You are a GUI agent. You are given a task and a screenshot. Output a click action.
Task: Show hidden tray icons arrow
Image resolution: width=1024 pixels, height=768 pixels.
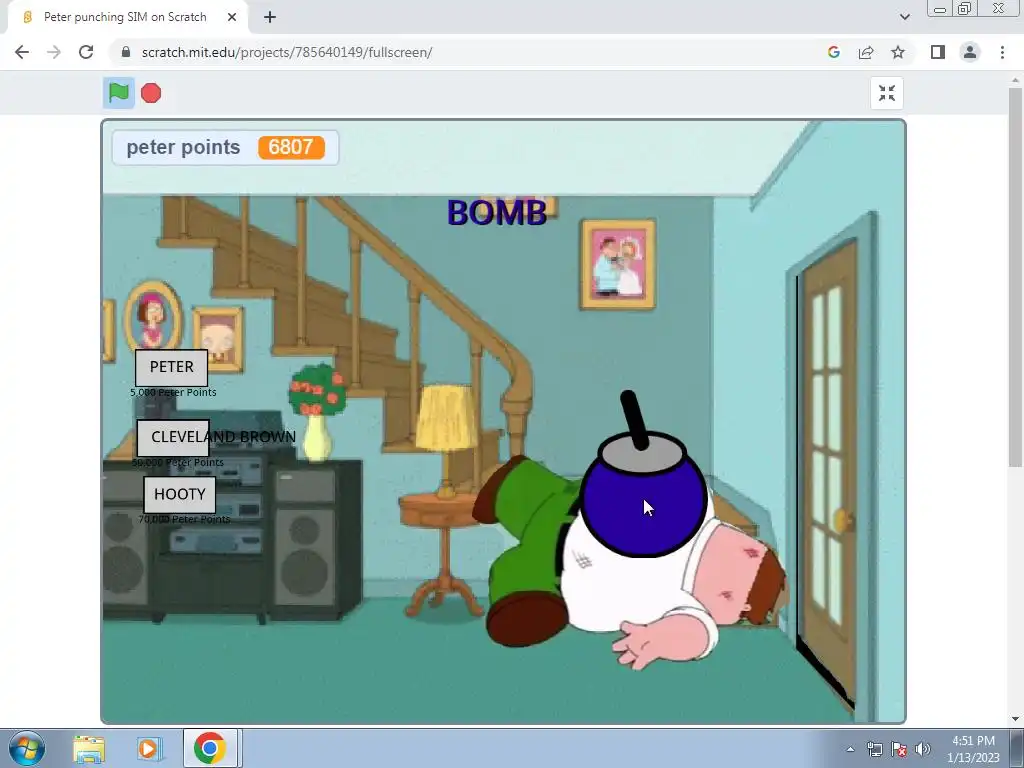tap(850, 749)
